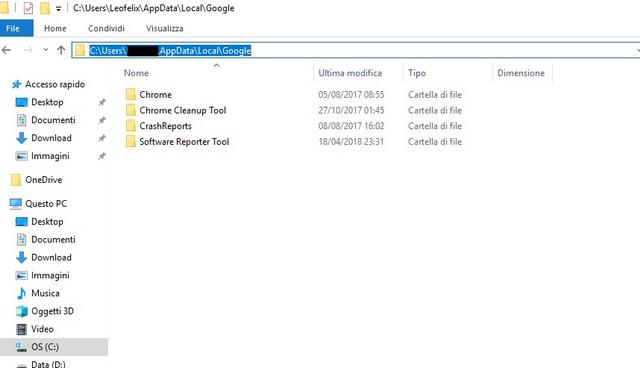Image resolution: width=640 pixels, height=368 pixels.
Task: Click the Musica note icon
Action: click(21, 293)
